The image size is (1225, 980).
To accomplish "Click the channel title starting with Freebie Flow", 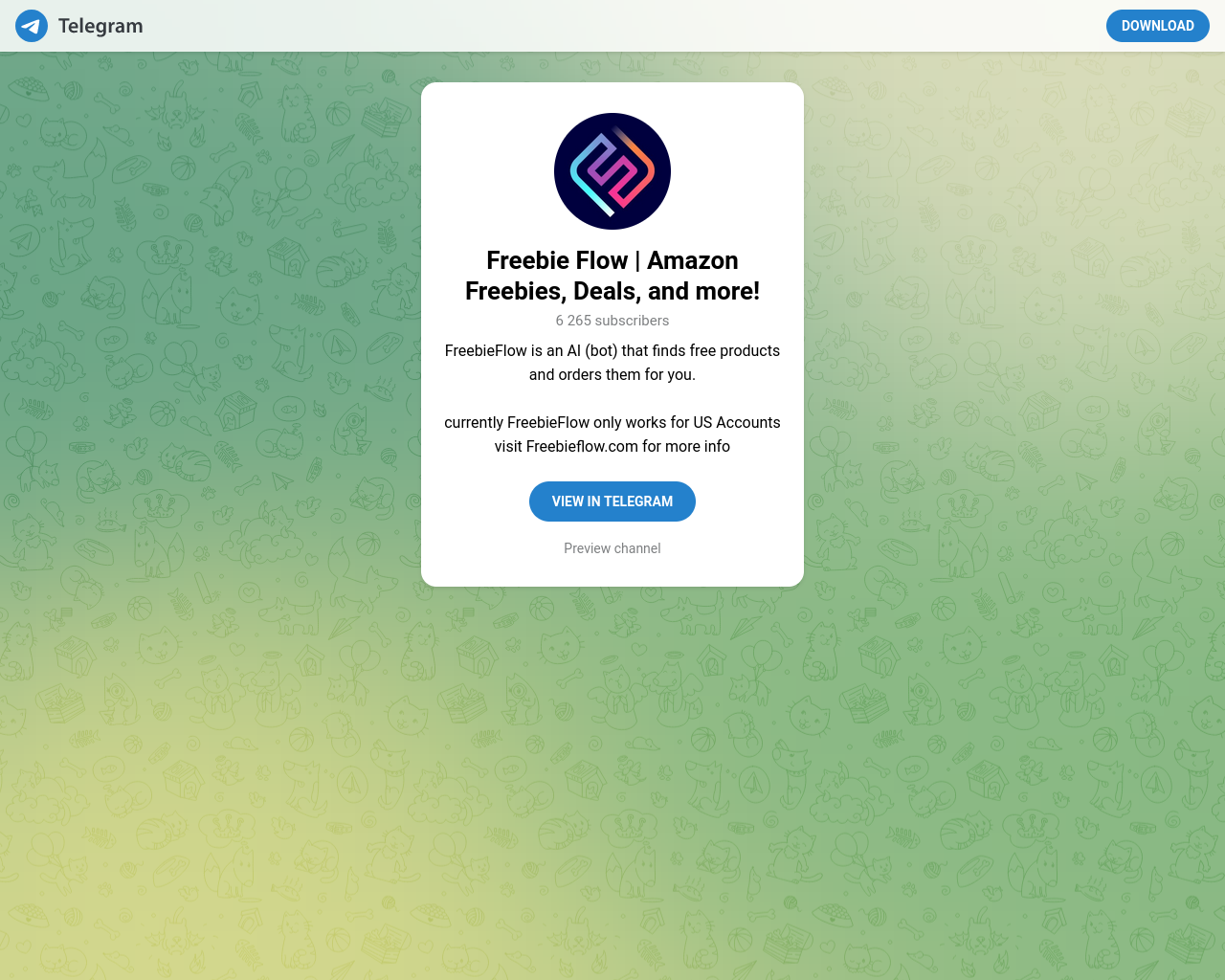I will click(x=612, y=276).
